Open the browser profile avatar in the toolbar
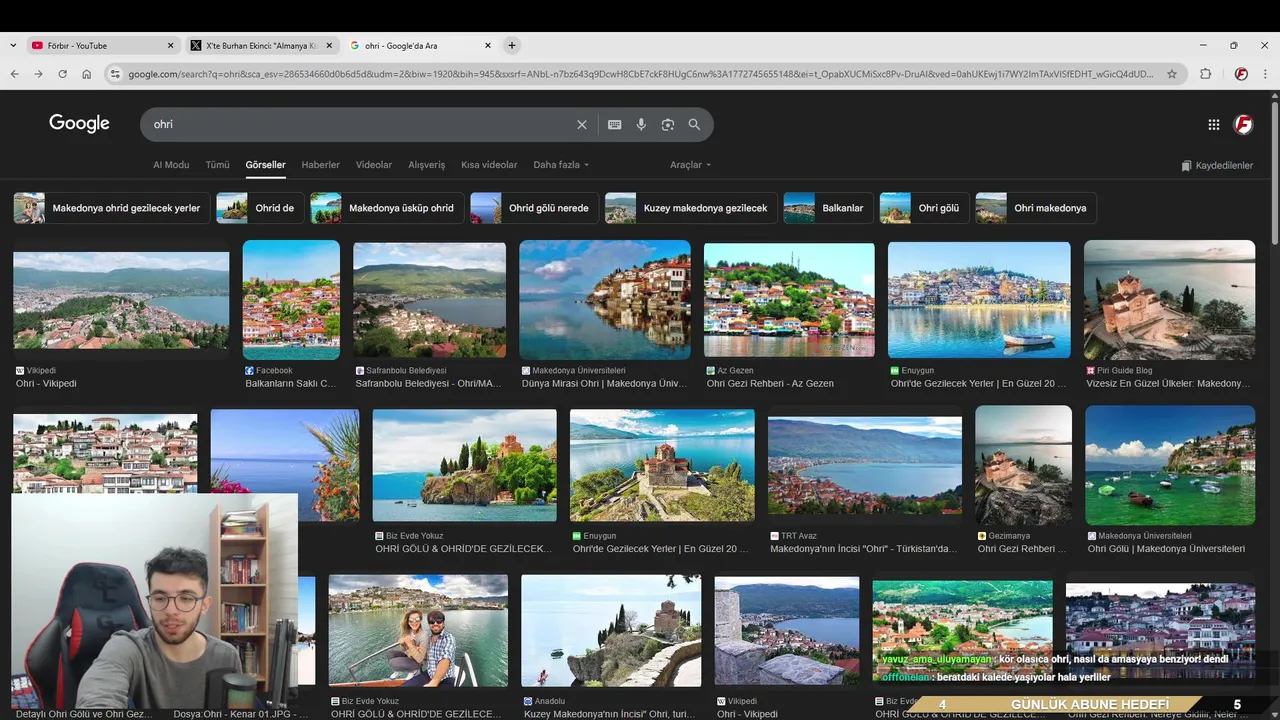1280x720 pixels. [x=1241, y=74]
